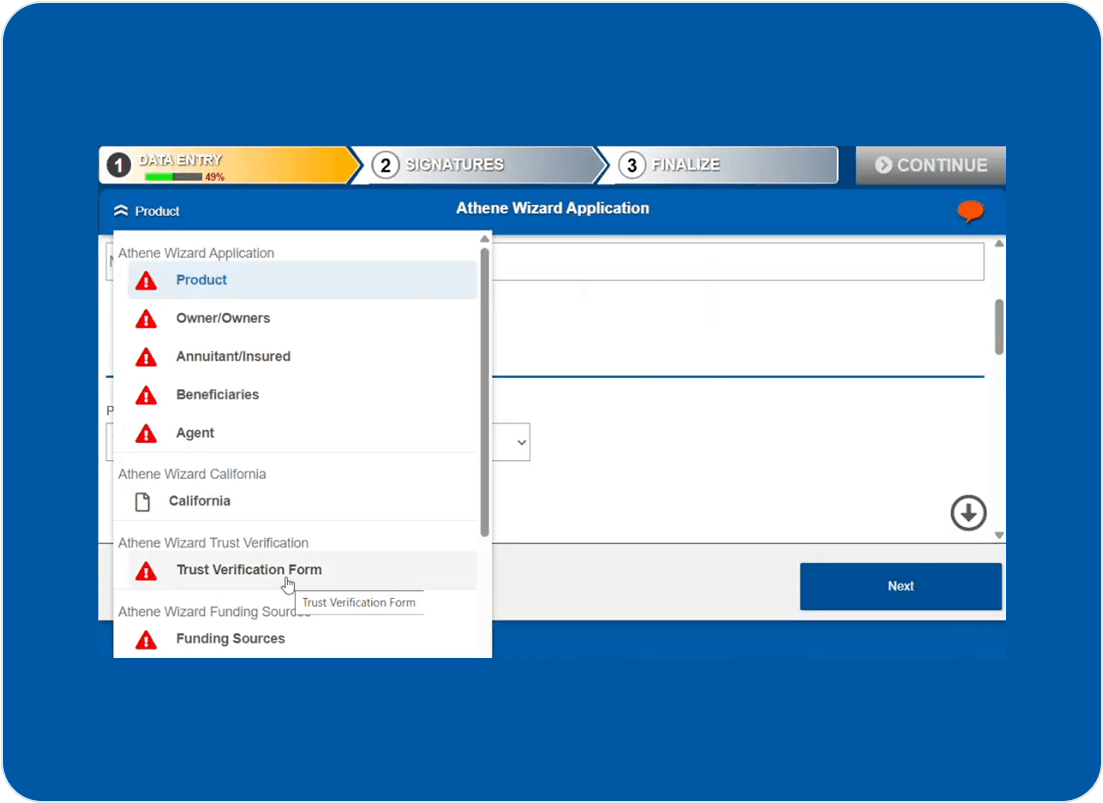Click the circled down-arrow icon
The height and width of the screenshot is (803, 1103).
point(969,513)
